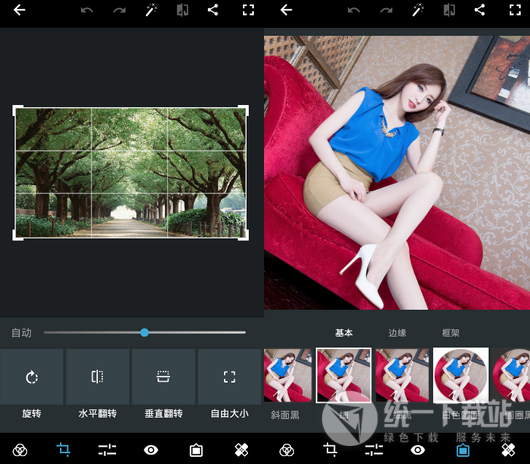This screenshot has width=530, height=464.
Task: Open filters (looks) tool on right bottom bar
Action: pos(287,450)
